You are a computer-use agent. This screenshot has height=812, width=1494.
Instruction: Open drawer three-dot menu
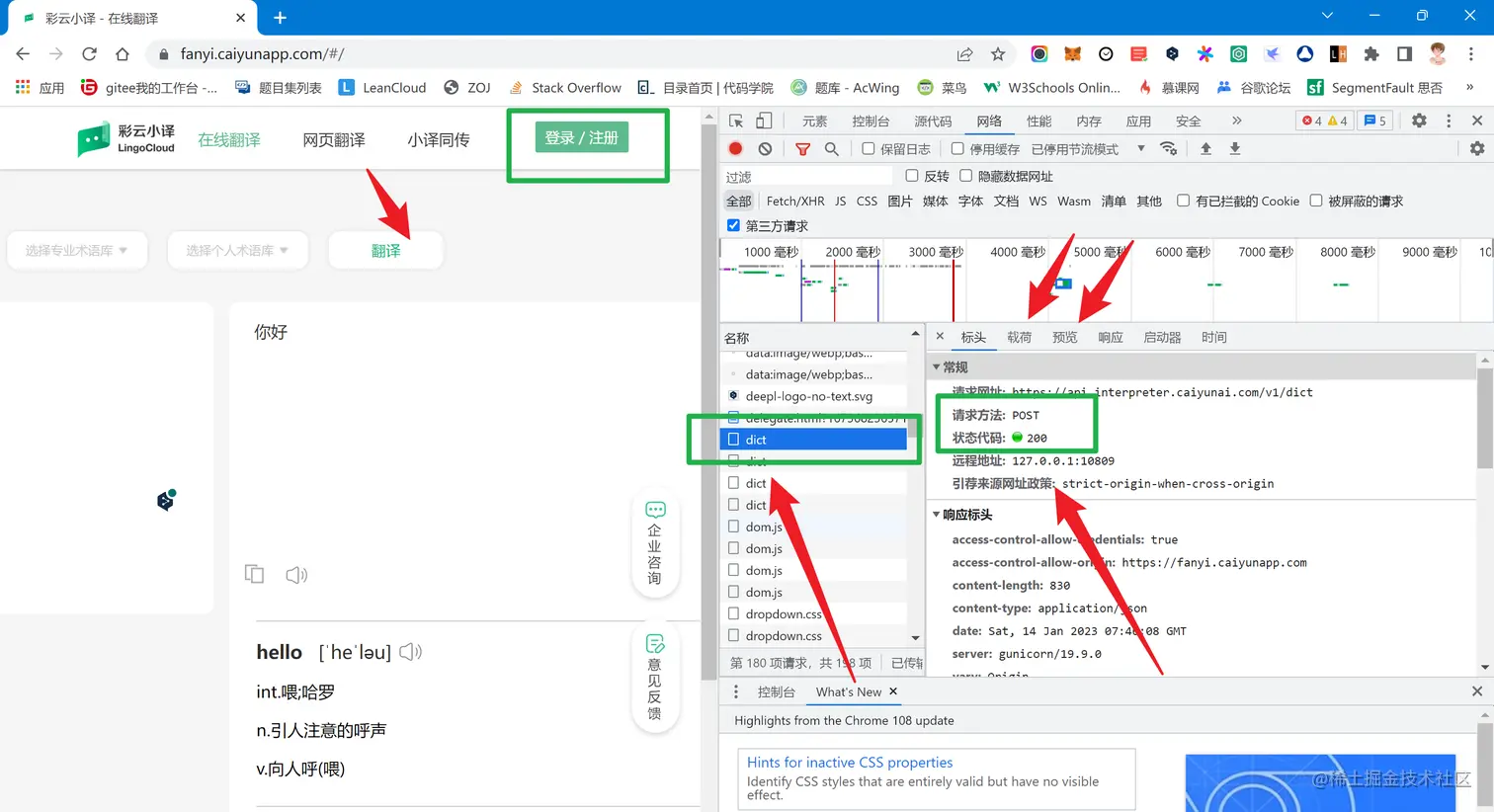[x=736, y=691]
